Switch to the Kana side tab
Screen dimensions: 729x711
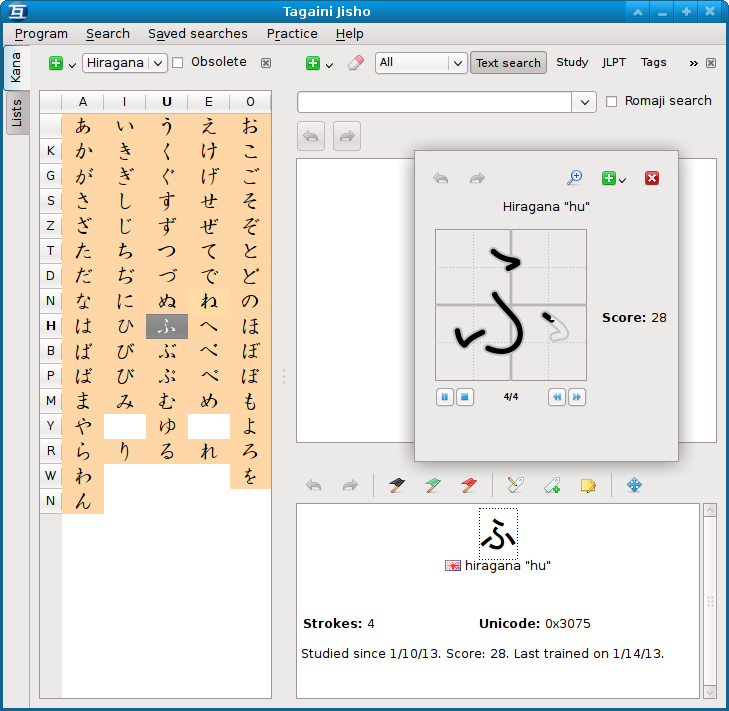(16, 68)
